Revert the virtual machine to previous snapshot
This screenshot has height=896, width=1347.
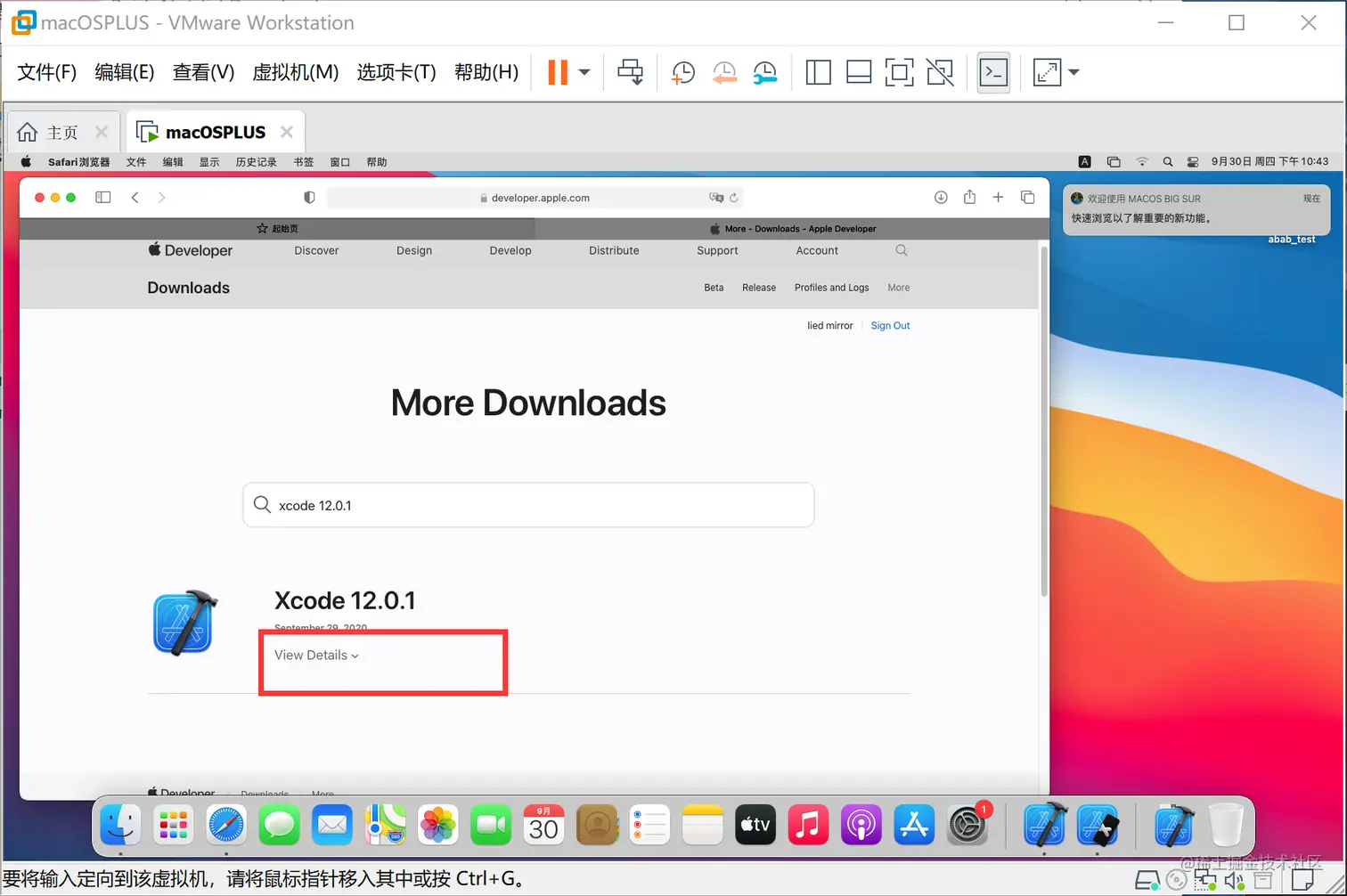point(724,72)
